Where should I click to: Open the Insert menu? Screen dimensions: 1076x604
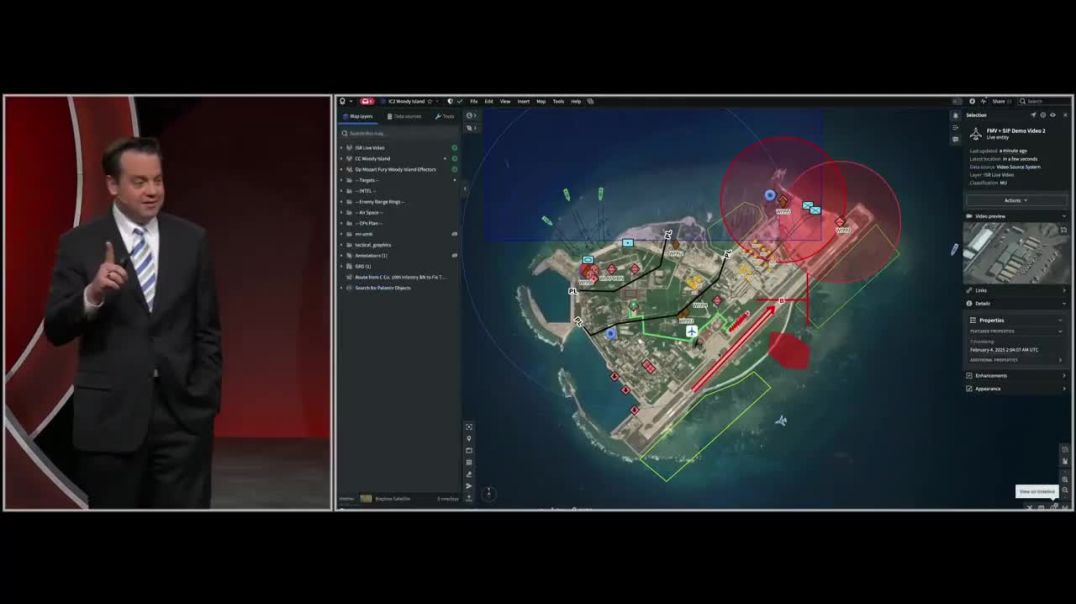point(523,101)
